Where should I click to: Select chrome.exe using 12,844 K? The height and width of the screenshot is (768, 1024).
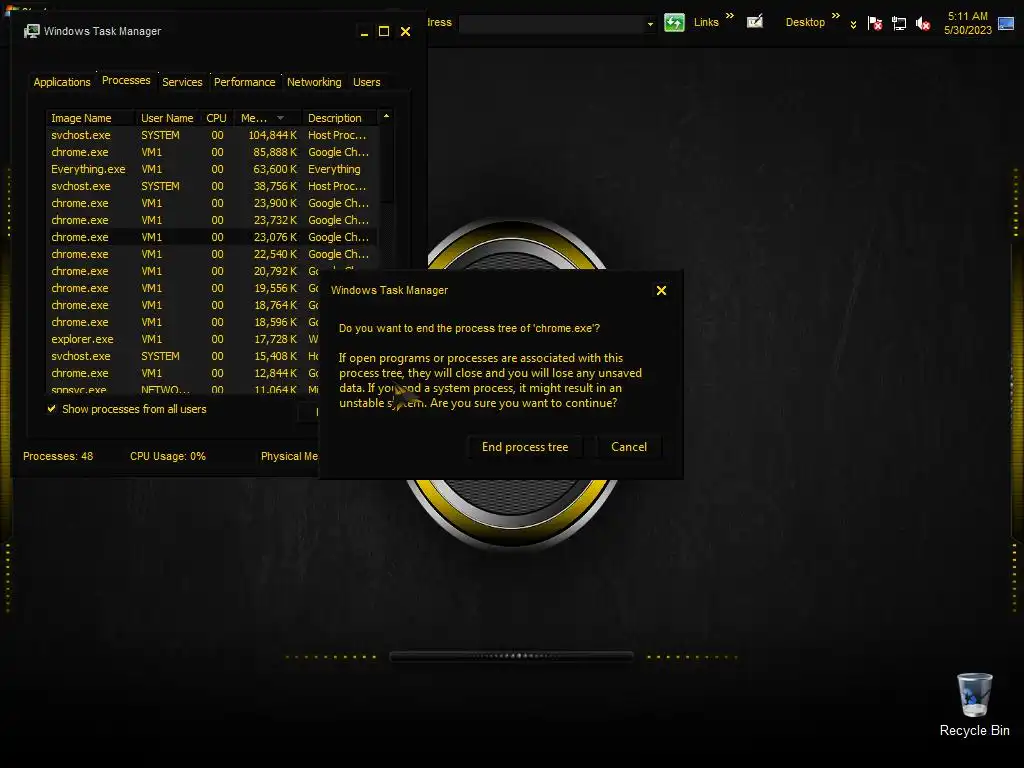click(x=183, y=373)
